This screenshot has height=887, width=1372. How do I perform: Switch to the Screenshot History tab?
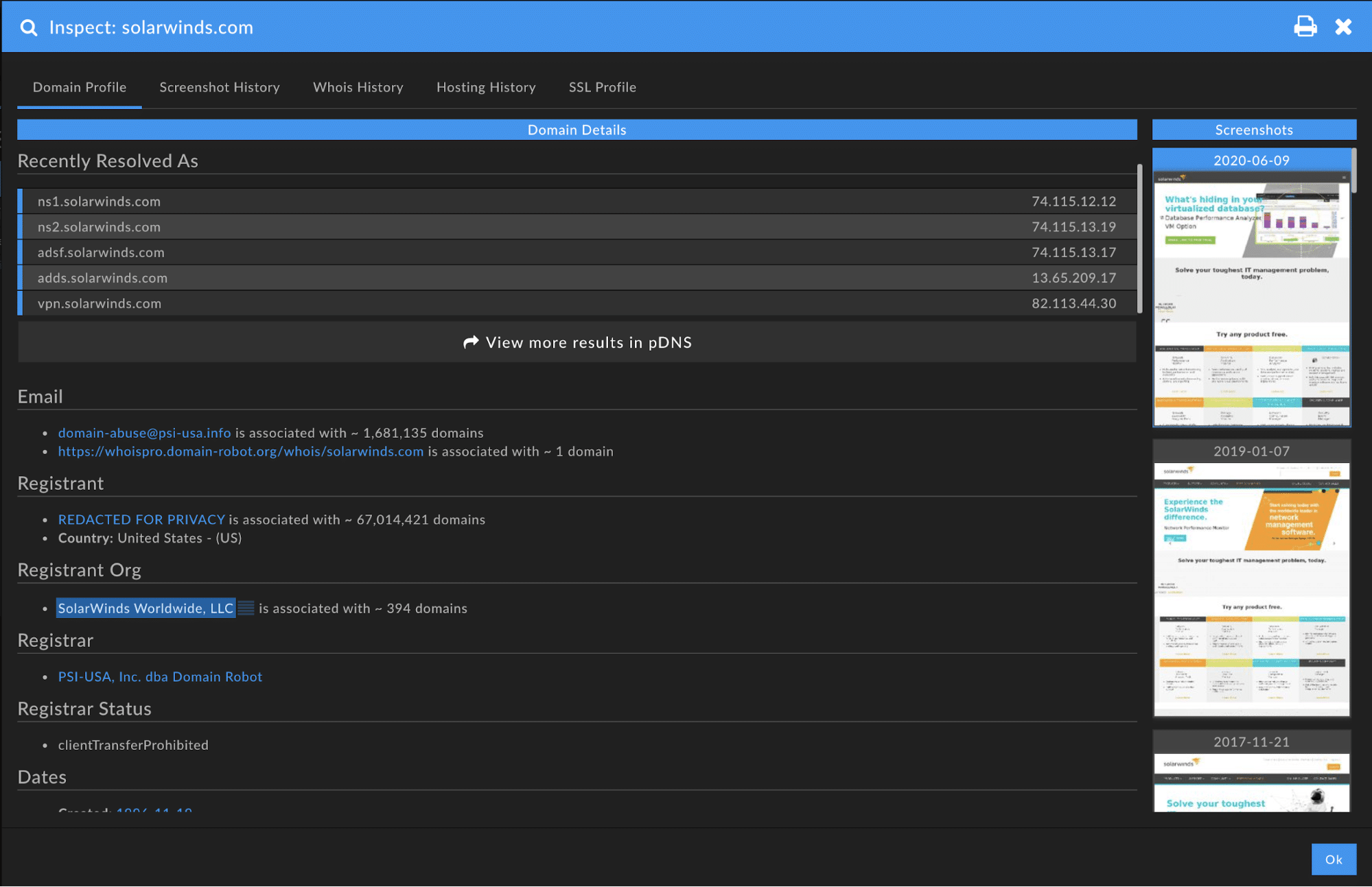(x=220, y=87)
